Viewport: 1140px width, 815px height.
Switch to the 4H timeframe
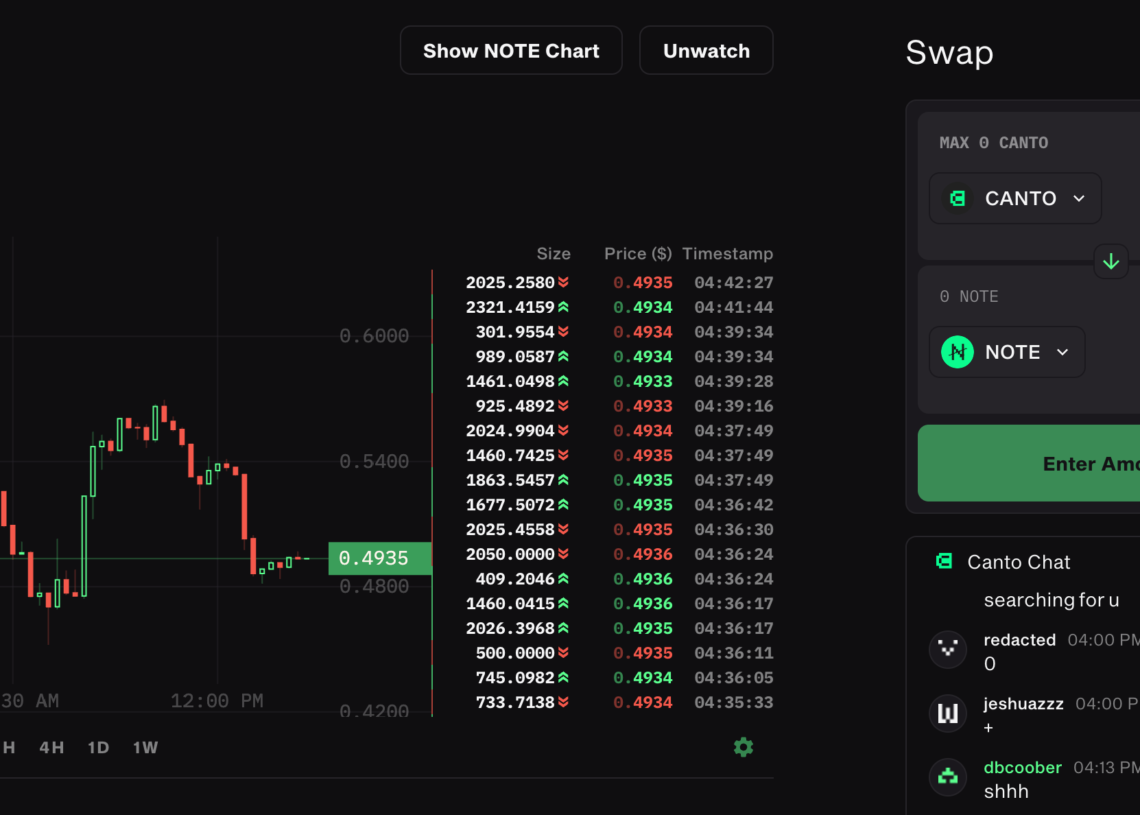tap(51, 747)
